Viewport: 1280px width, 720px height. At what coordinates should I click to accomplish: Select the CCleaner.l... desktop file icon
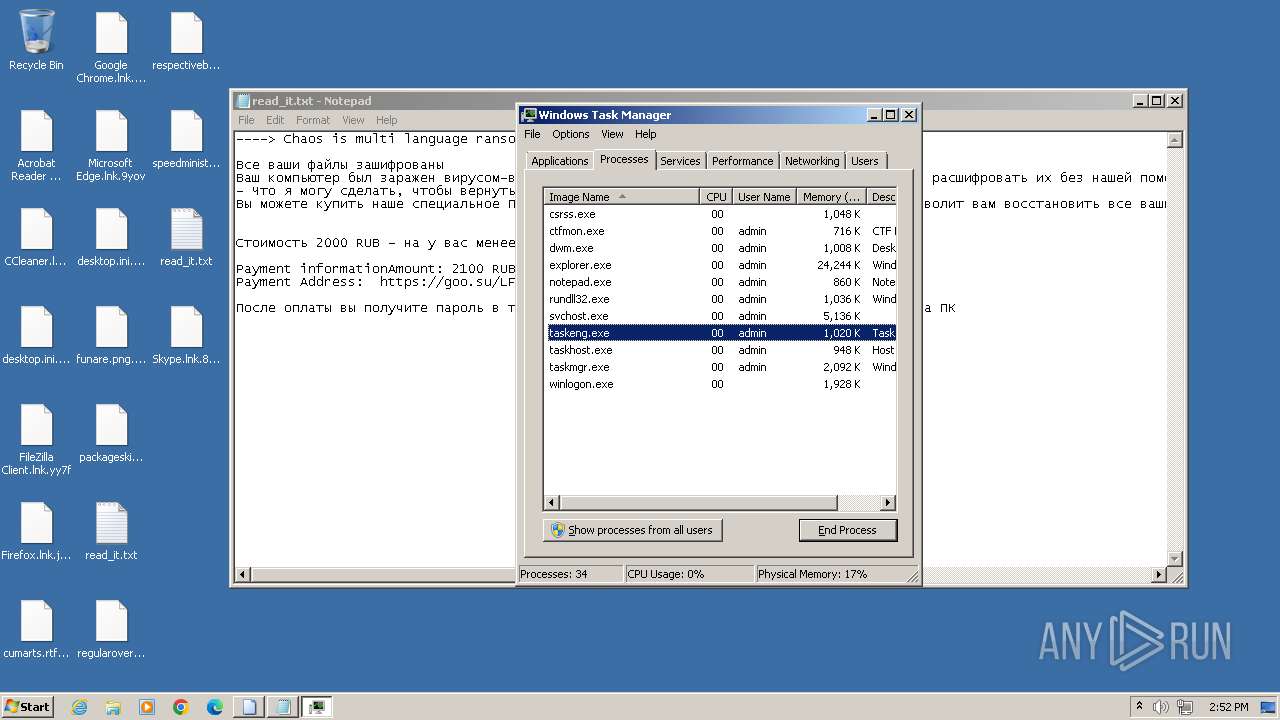pyautogui.click(x=36, y=237)
